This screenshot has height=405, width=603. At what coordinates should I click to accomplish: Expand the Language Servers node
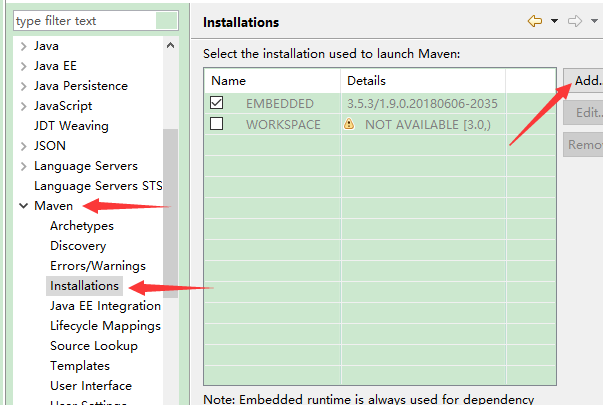tap(23, 166)
